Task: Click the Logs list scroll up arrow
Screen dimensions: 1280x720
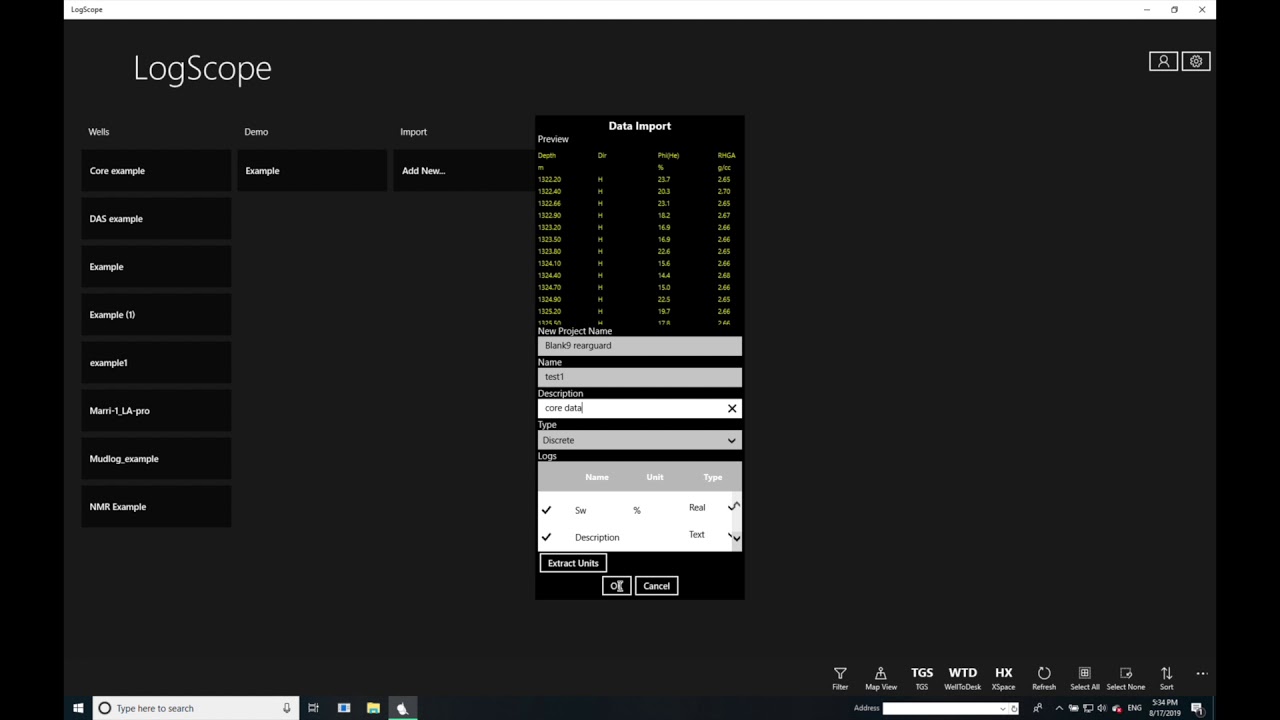Action: [736, 506]
